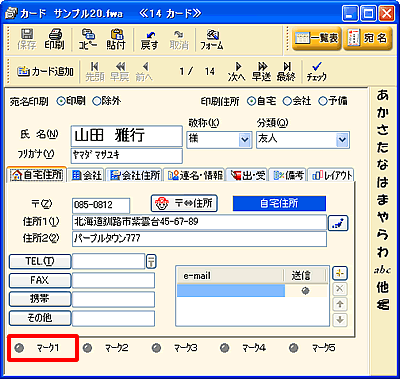The width and height of the screenshot is (400, 379).
Task: Click the TEL button
Action: coord(40,261)
